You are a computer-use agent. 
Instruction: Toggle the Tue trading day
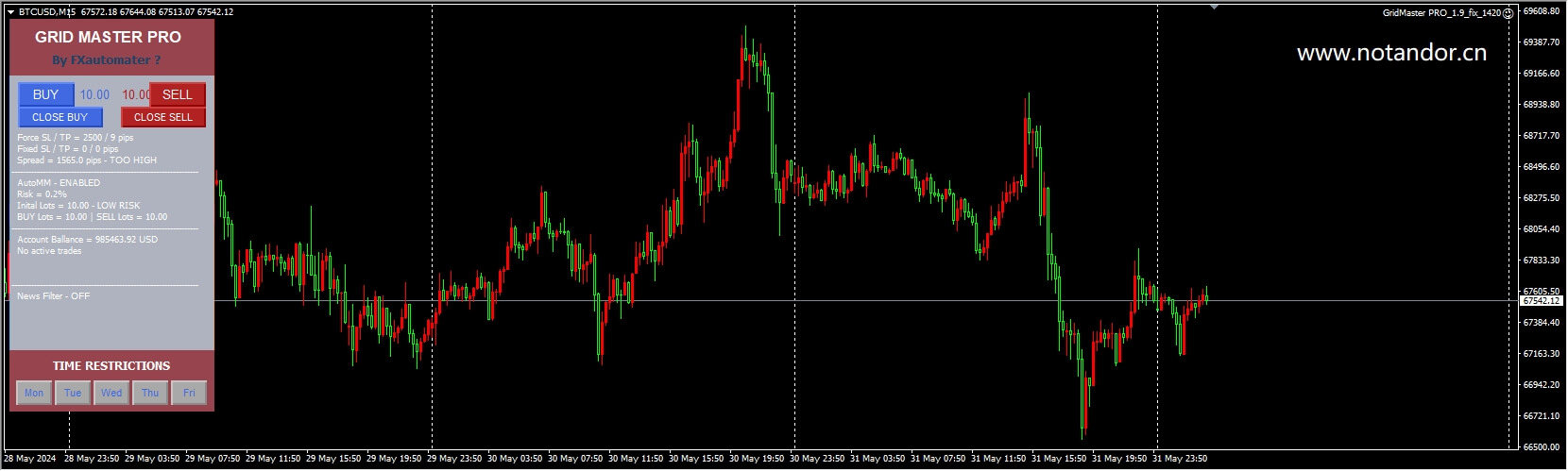[73, 393]
